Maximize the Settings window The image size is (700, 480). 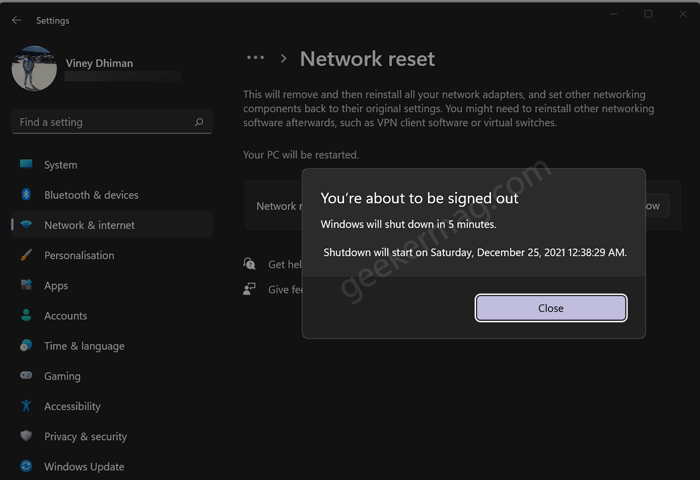coord(648,14)
